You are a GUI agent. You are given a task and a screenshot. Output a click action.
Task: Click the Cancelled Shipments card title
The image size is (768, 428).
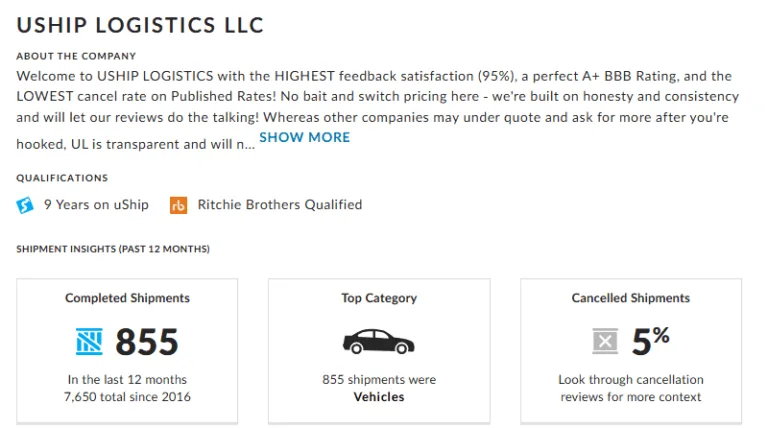coord(631,298)
